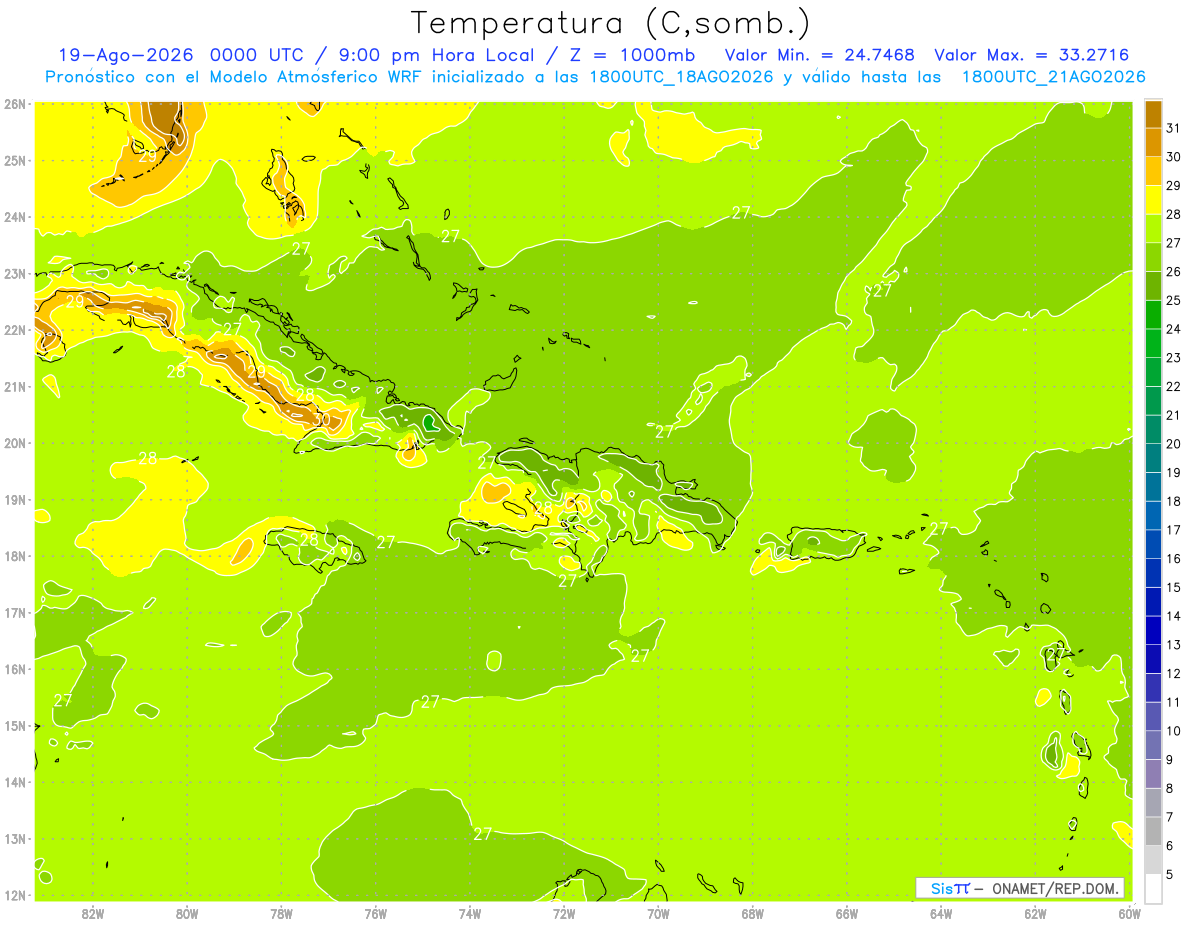Click the "21N" latitude axis label

pos(14,386)
